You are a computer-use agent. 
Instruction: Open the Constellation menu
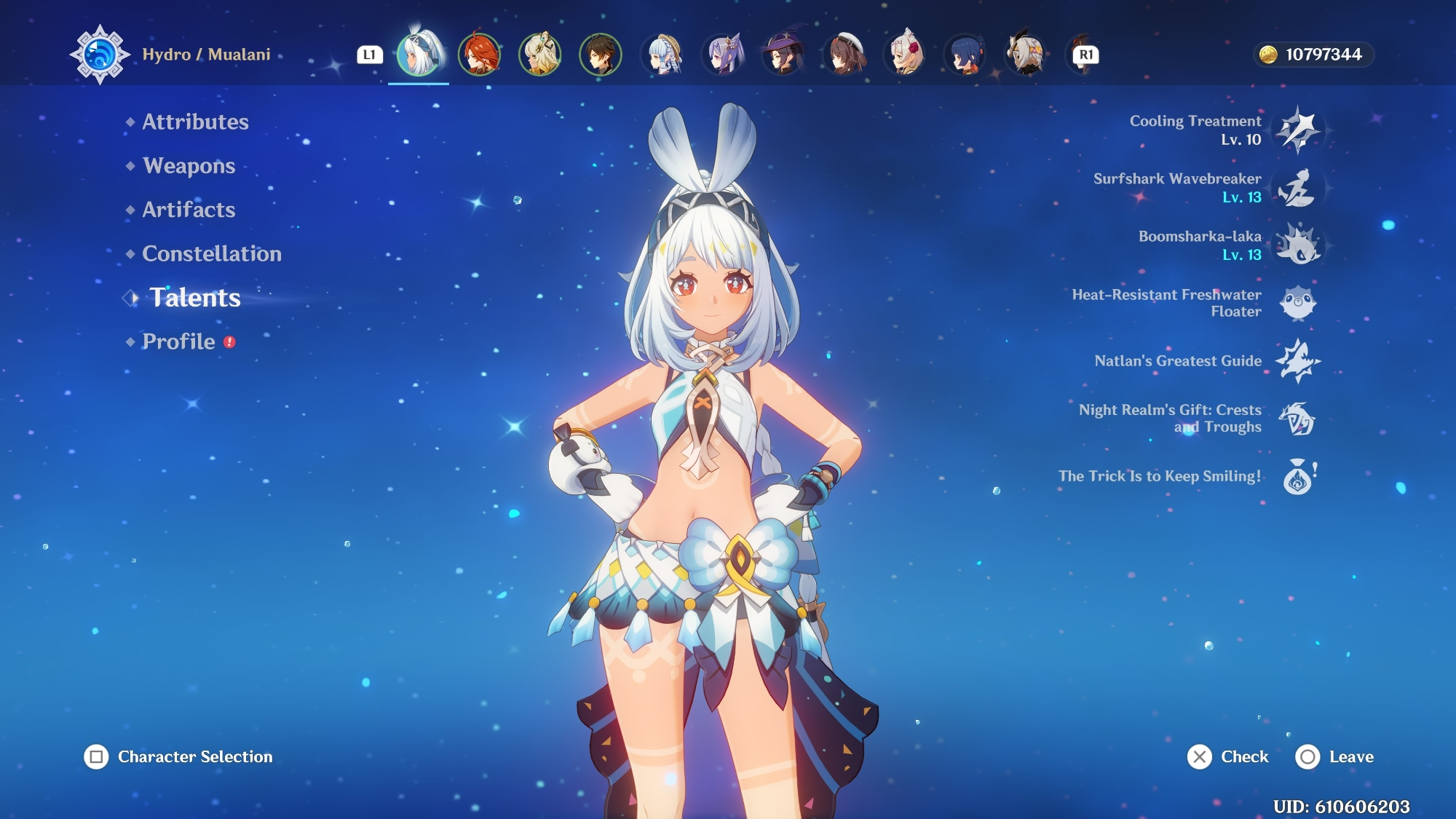[211, 253]
